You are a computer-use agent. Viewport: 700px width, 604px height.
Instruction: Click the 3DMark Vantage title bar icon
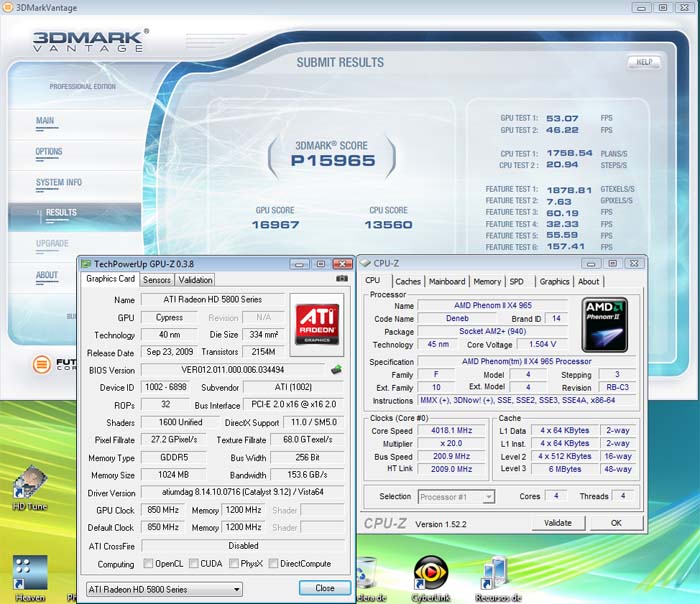tap(7, 8)
